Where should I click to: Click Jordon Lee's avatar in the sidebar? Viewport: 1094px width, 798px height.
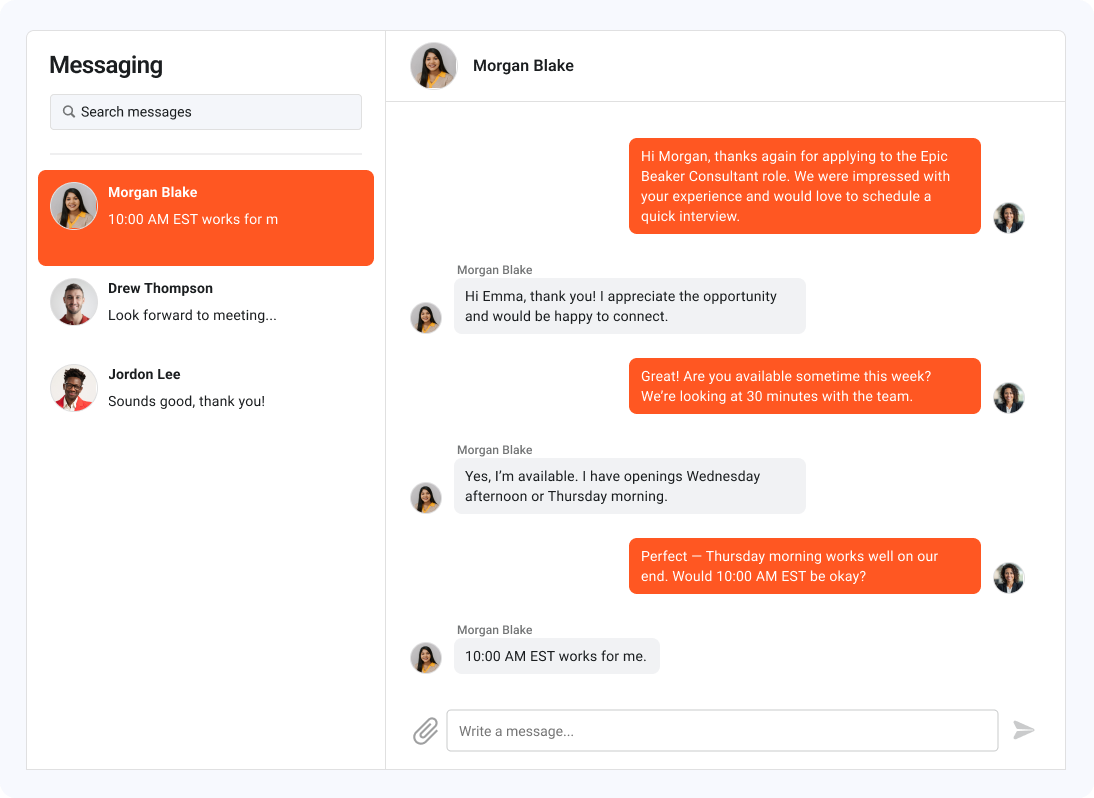[74, 387]
